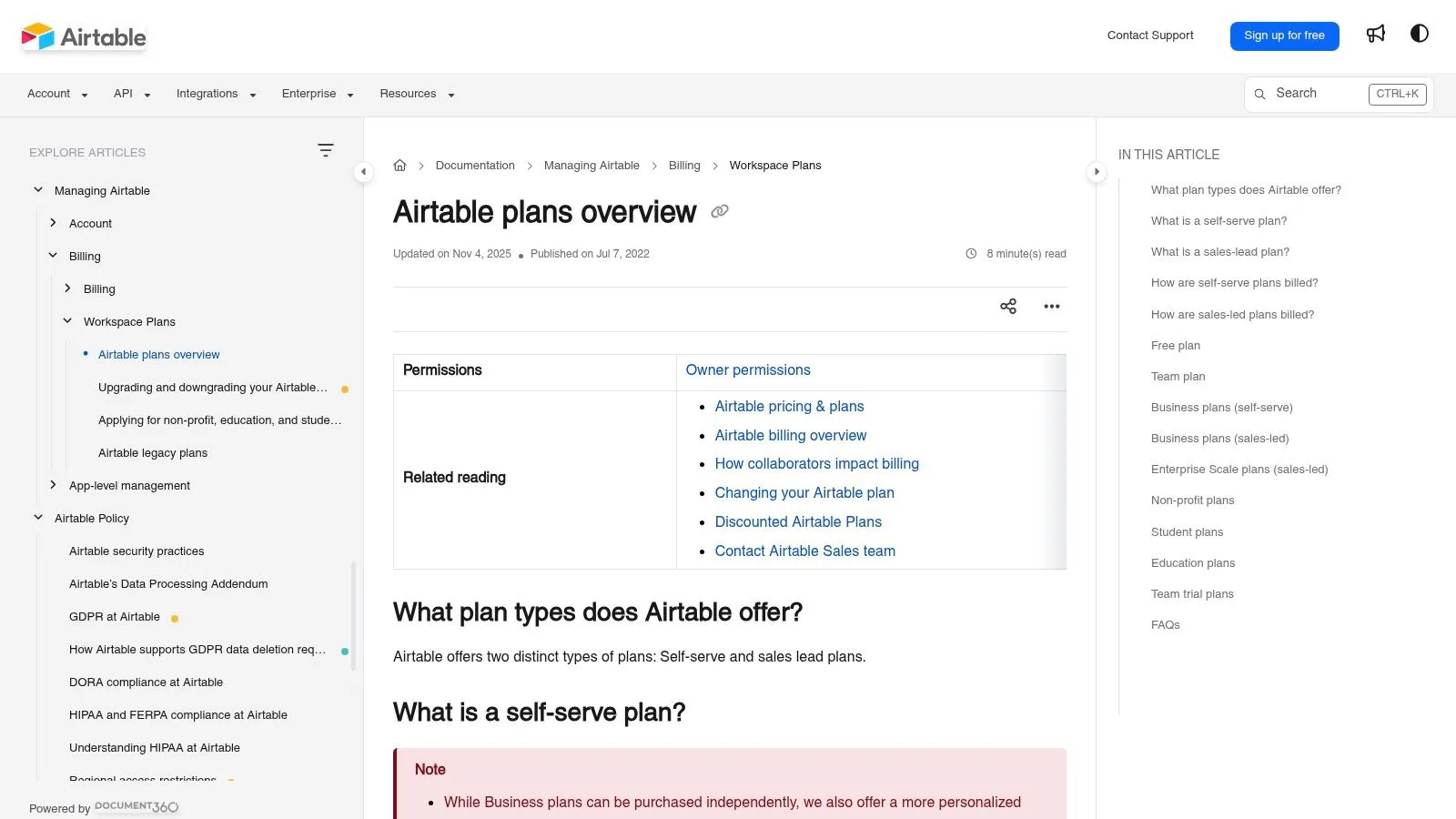Click Sign up for free button
This screenshot has width=1456, height=819.
pos(1284,35)
